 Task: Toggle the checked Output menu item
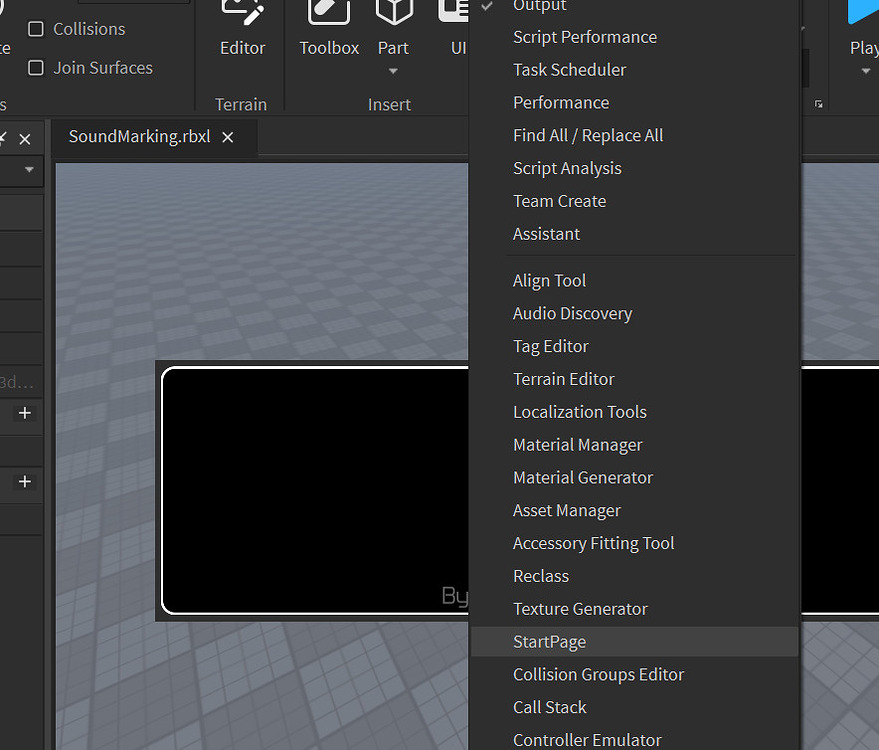click(634, 6)
